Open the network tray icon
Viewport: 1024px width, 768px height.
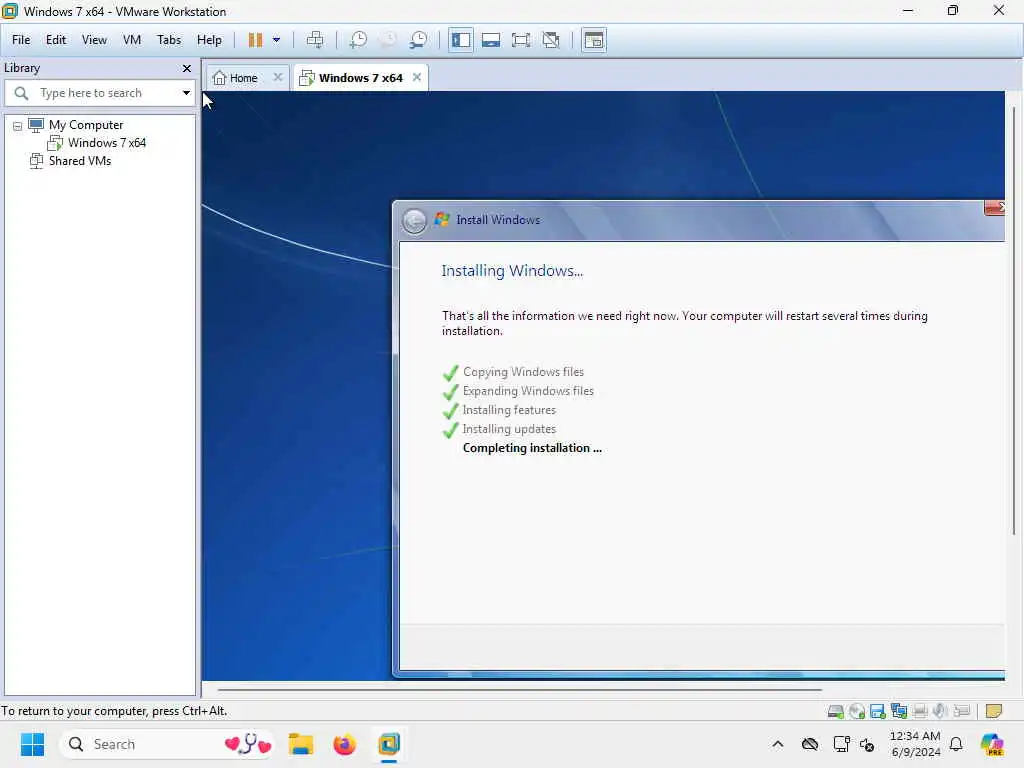(841, 744)
